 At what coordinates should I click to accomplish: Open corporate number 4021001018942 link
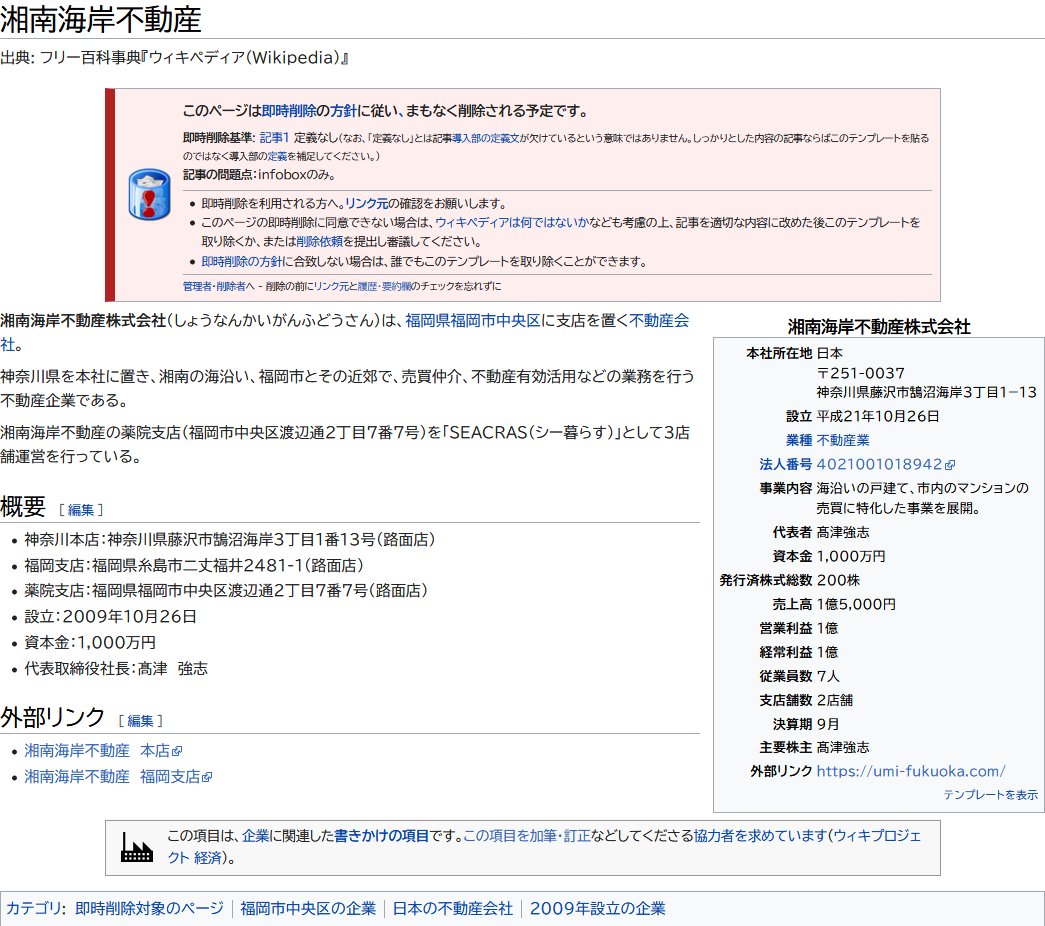885,464
